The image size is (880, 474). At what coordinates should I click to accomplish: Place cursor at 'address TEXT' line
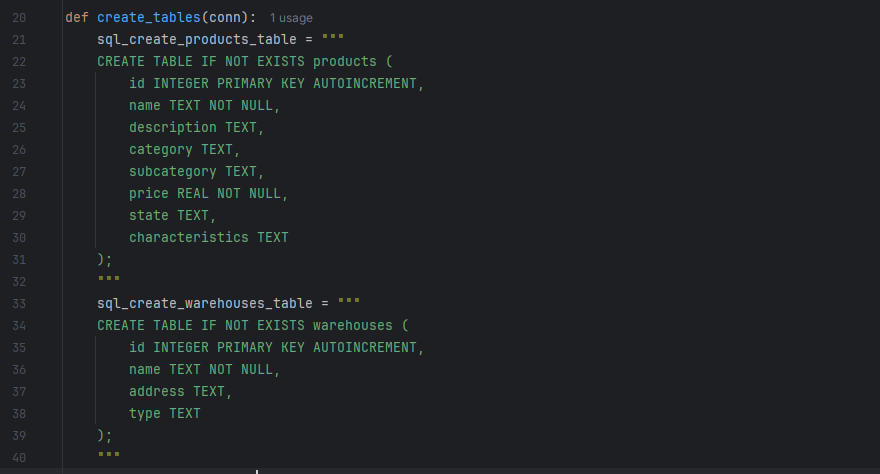181,392
